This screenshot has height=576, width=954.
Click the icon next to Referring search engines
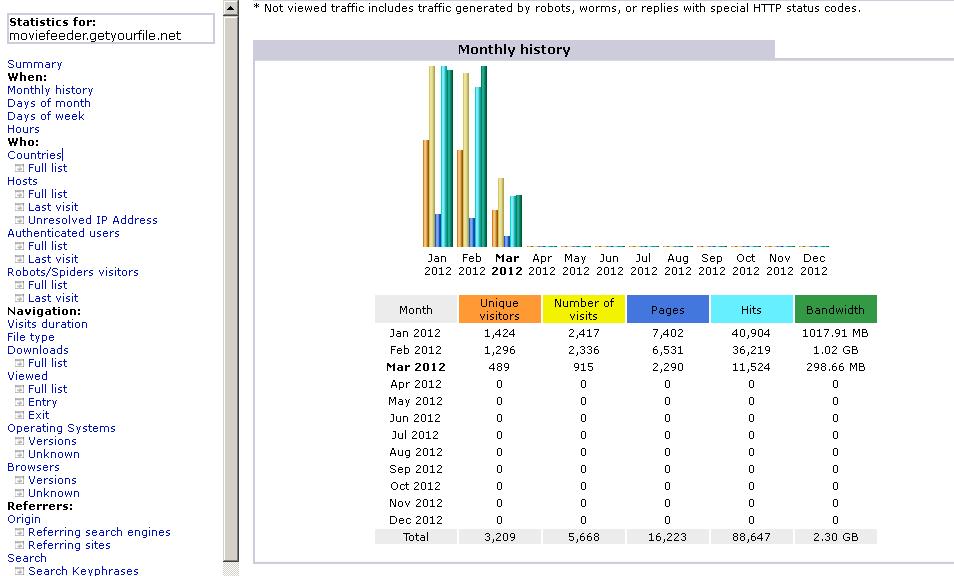(x=19, y=532)
